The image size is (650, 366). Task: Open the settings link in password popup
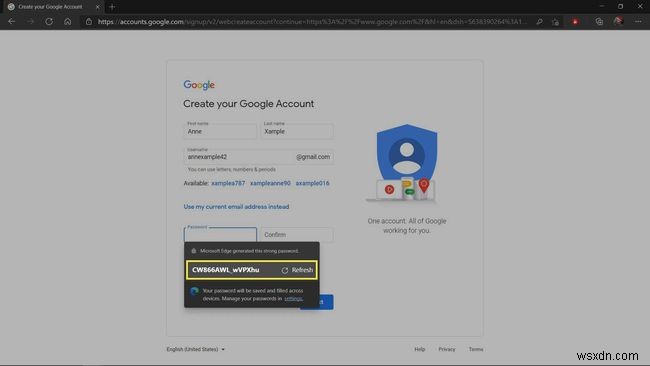pyautogui.click(x=293, y=298)
